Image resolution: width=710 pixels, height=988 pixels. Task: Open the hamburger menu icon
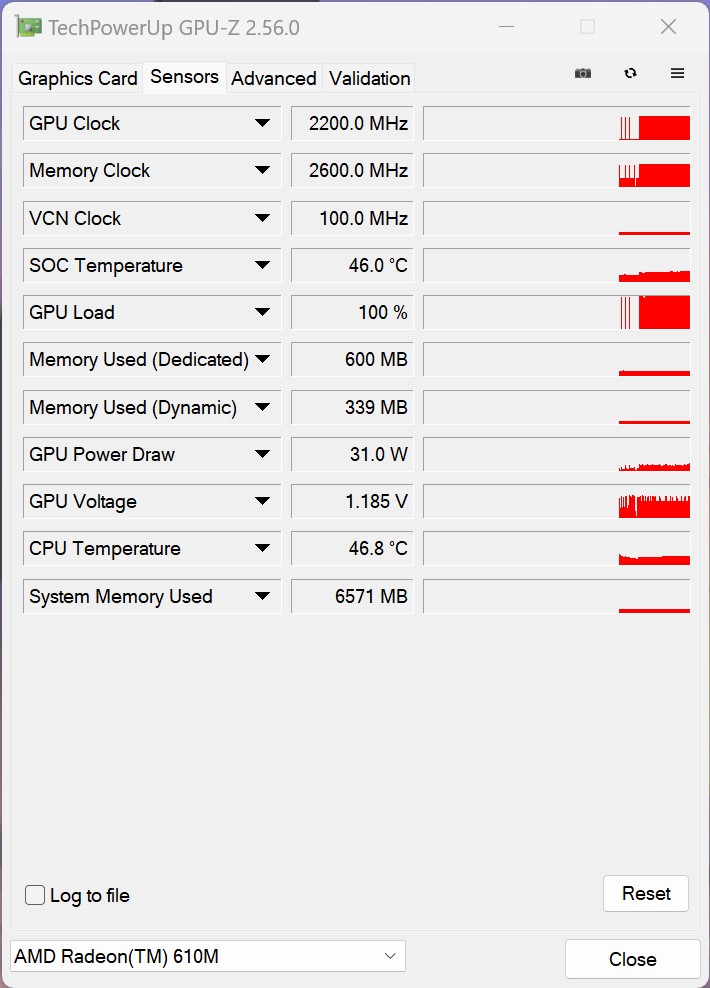click(677, 74)
